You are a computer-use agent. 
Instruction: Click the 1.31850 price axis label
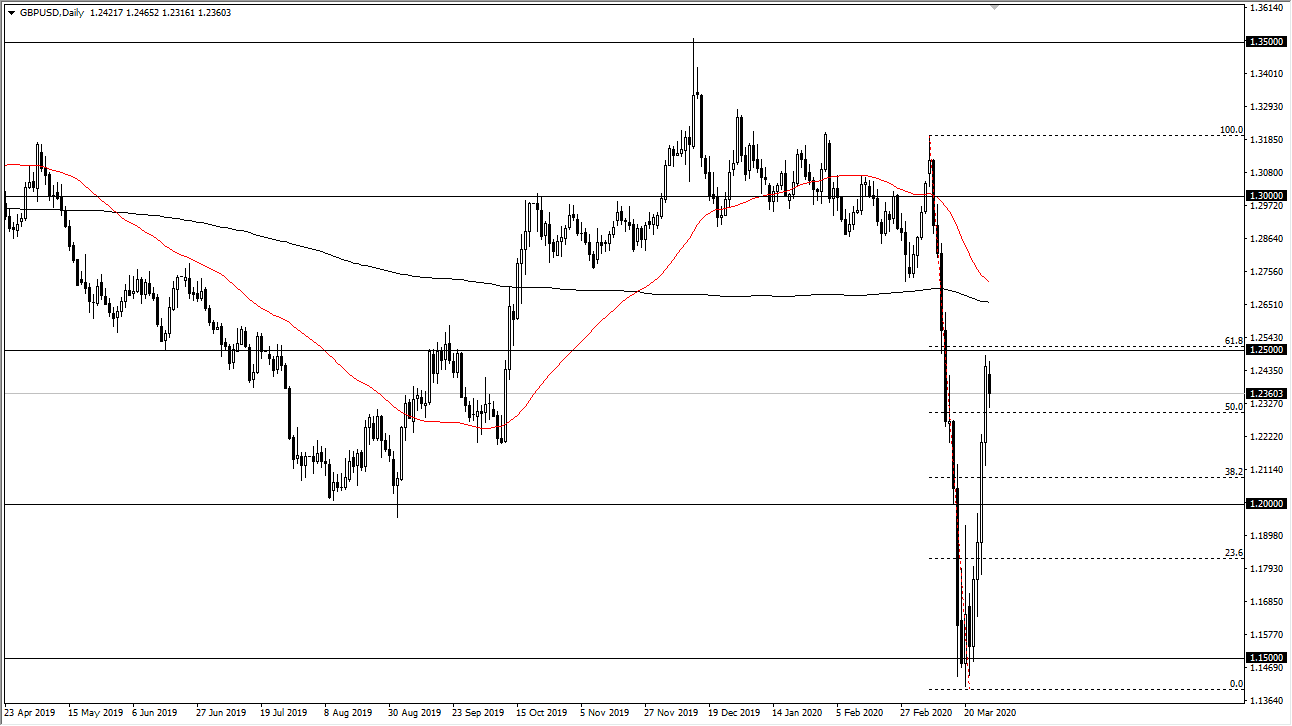pyautogui.click(x=1267, y=140)
